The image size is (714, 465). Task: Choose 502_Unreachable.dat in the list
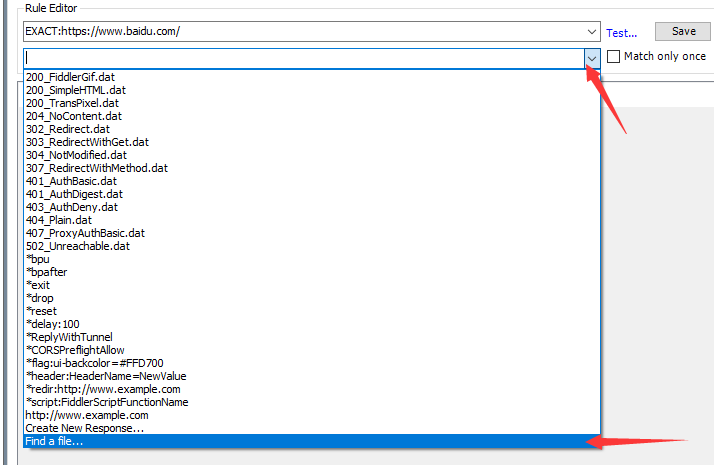click(78, 246)
